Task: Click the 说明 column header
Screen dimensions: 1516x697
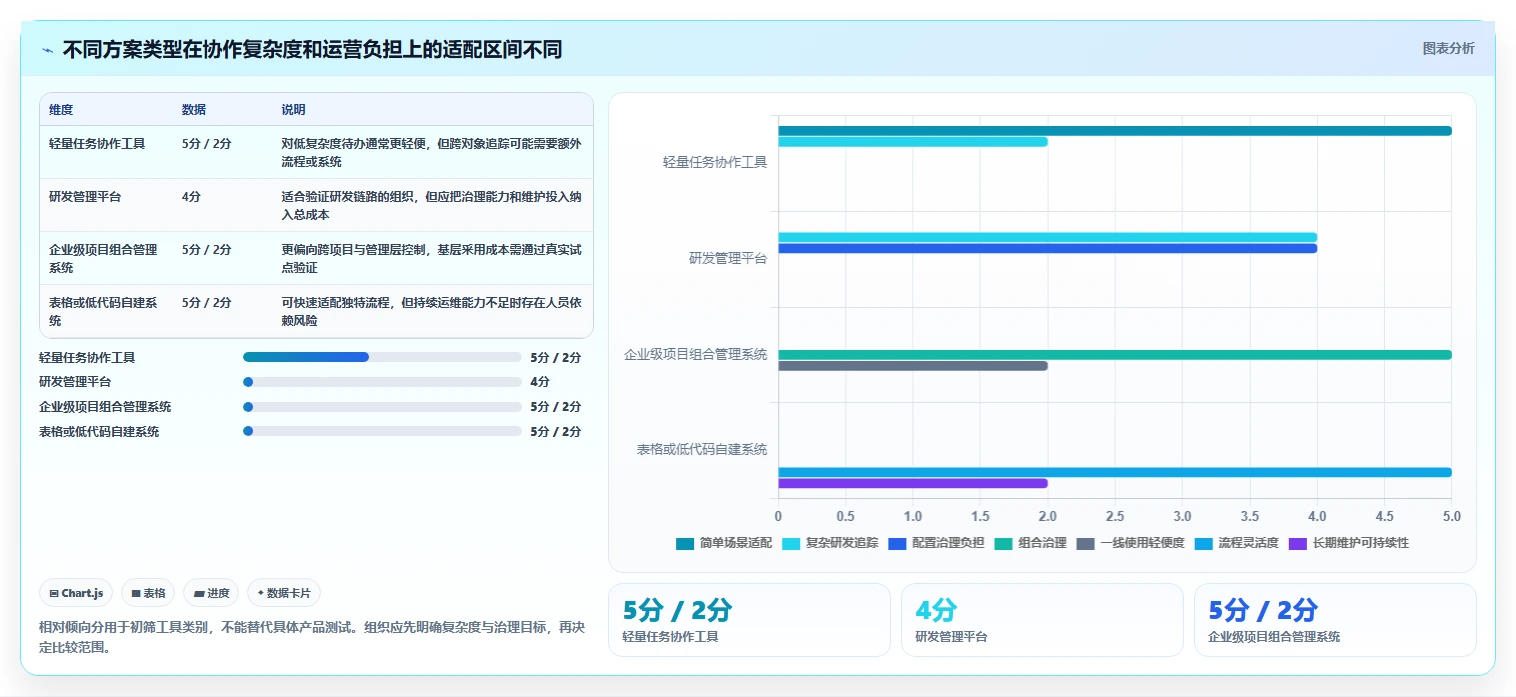Action: point(293,109)
